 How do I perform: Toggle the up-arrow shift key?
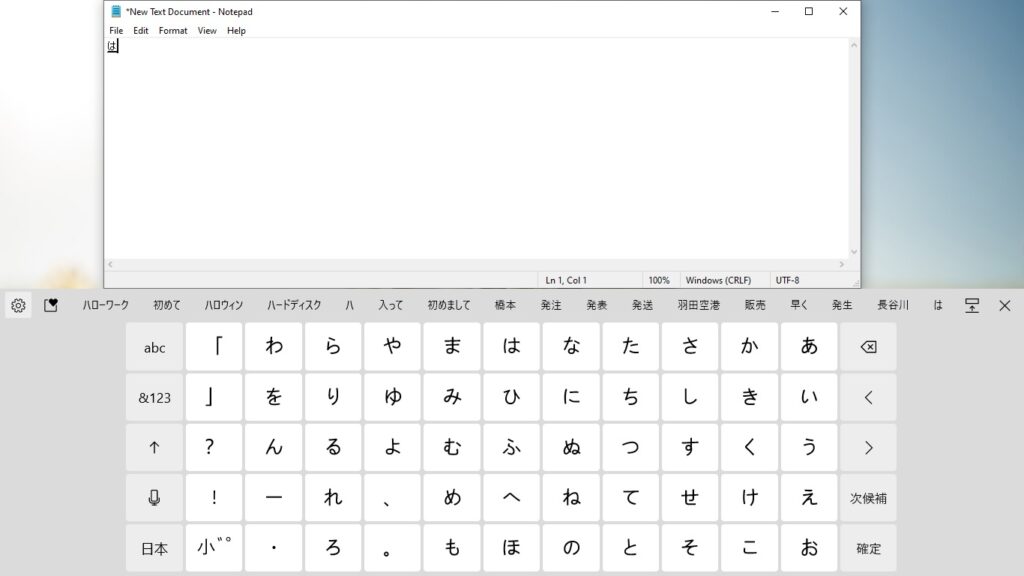pos(154,448)
